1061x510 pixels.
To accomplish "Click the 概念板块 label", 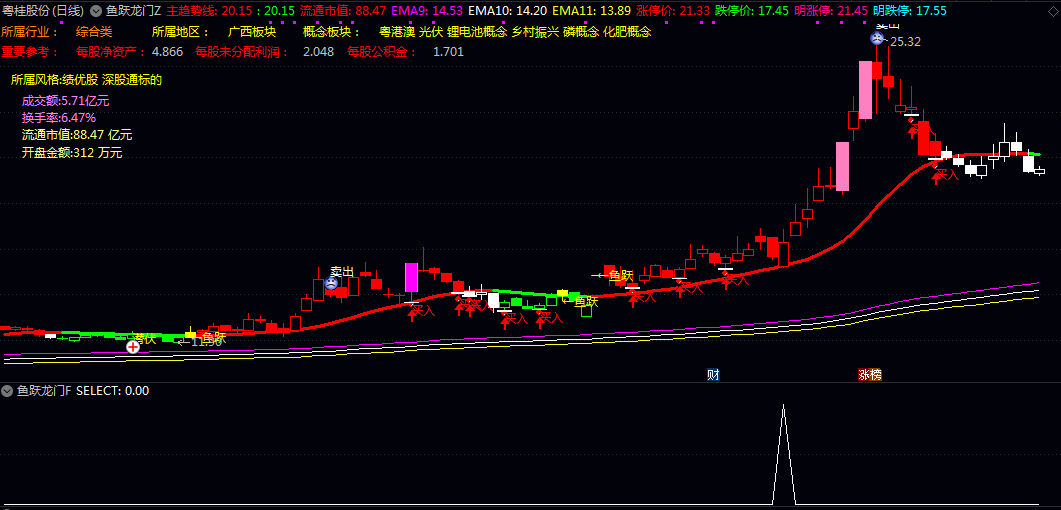I will pyautogui.click(x=332, y=32).
